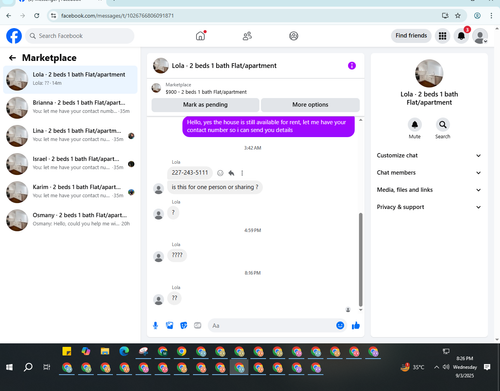The height and width of the screenshot is (391, 500).
Task: React to the 227-243-5111 message with emoji
Action: pyautogui.click(x=220, y=173)
